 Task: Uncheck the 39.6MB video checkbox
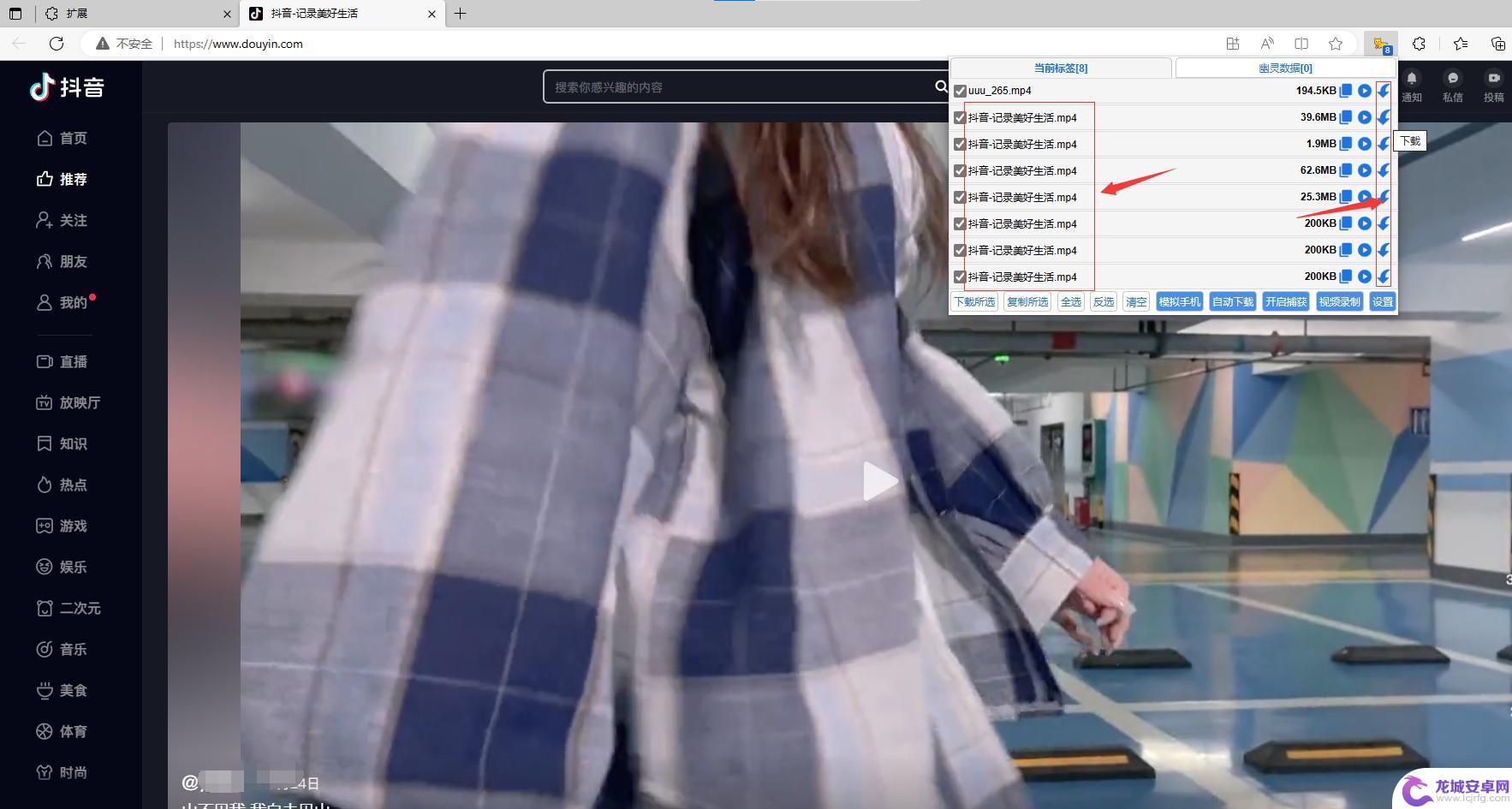(960, 117)
